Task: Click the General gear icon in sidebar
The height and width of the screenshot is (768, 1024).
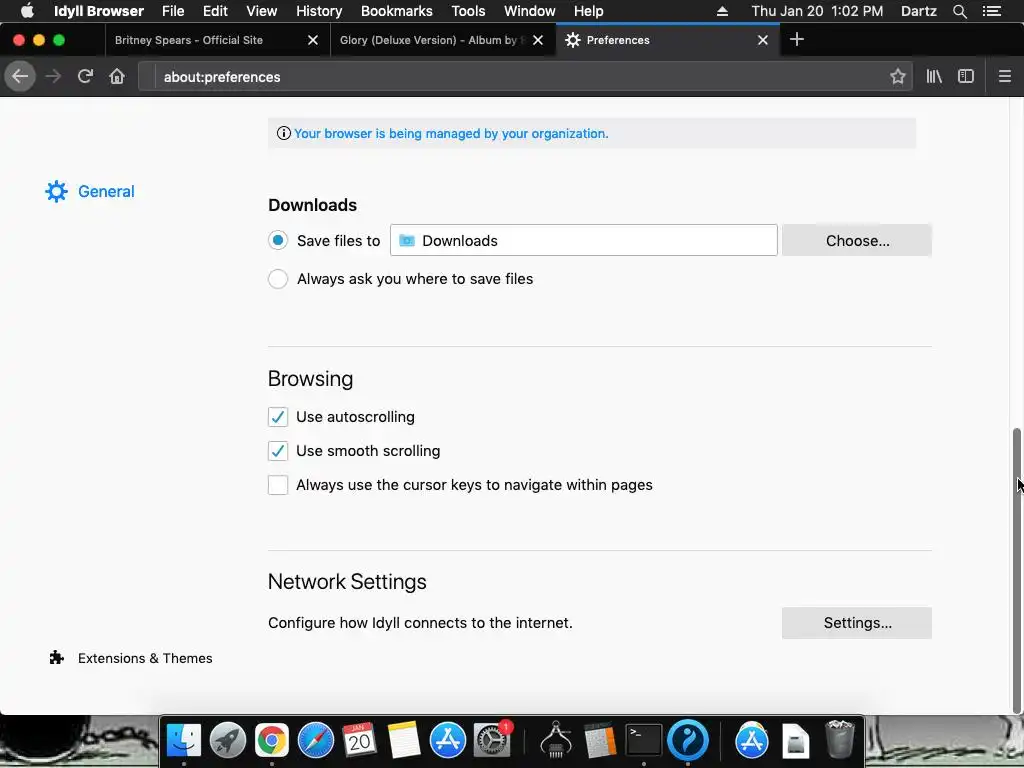Action: tap(56, 191)
